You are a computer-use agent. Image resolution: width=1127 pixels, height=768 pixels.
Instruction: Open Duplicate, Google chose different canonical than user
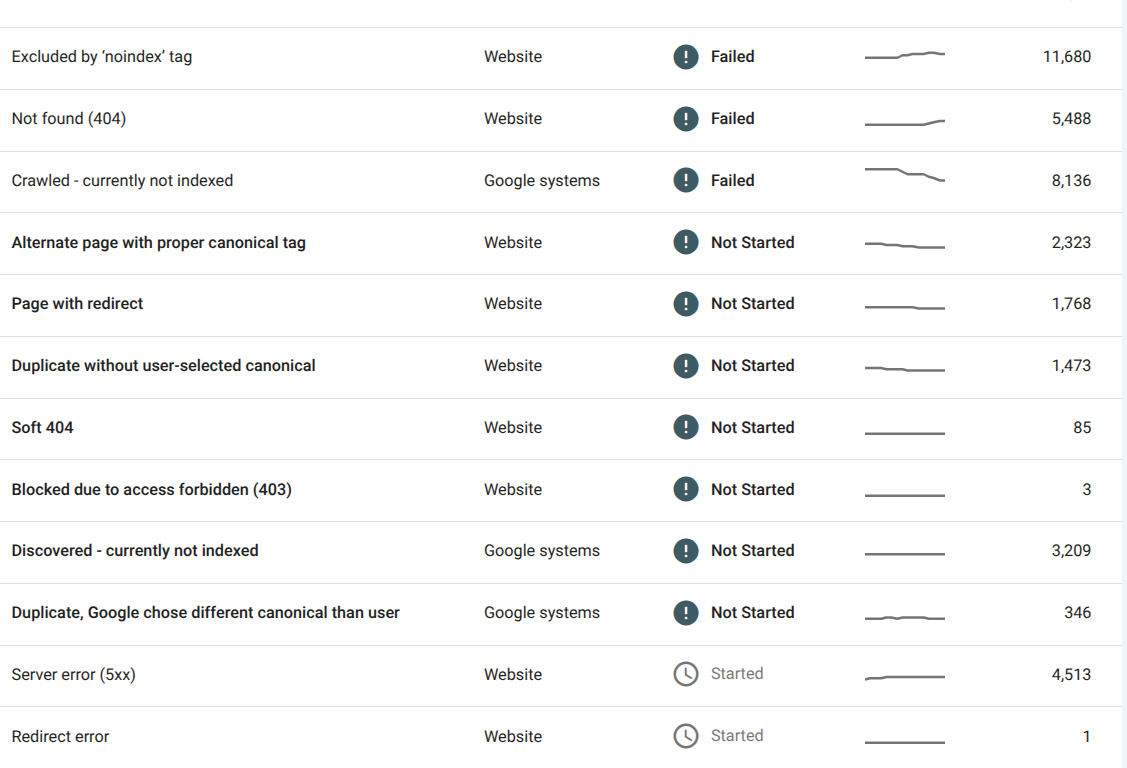[x=205, y=613]
